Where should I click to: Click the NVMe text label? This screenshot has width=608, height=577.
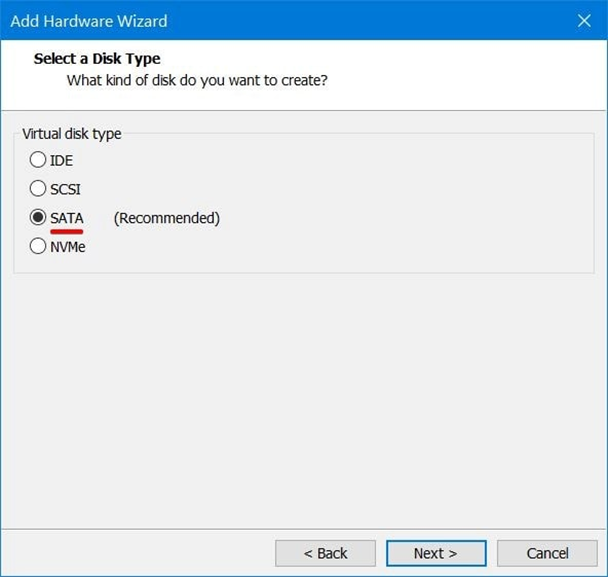[67, 247]
